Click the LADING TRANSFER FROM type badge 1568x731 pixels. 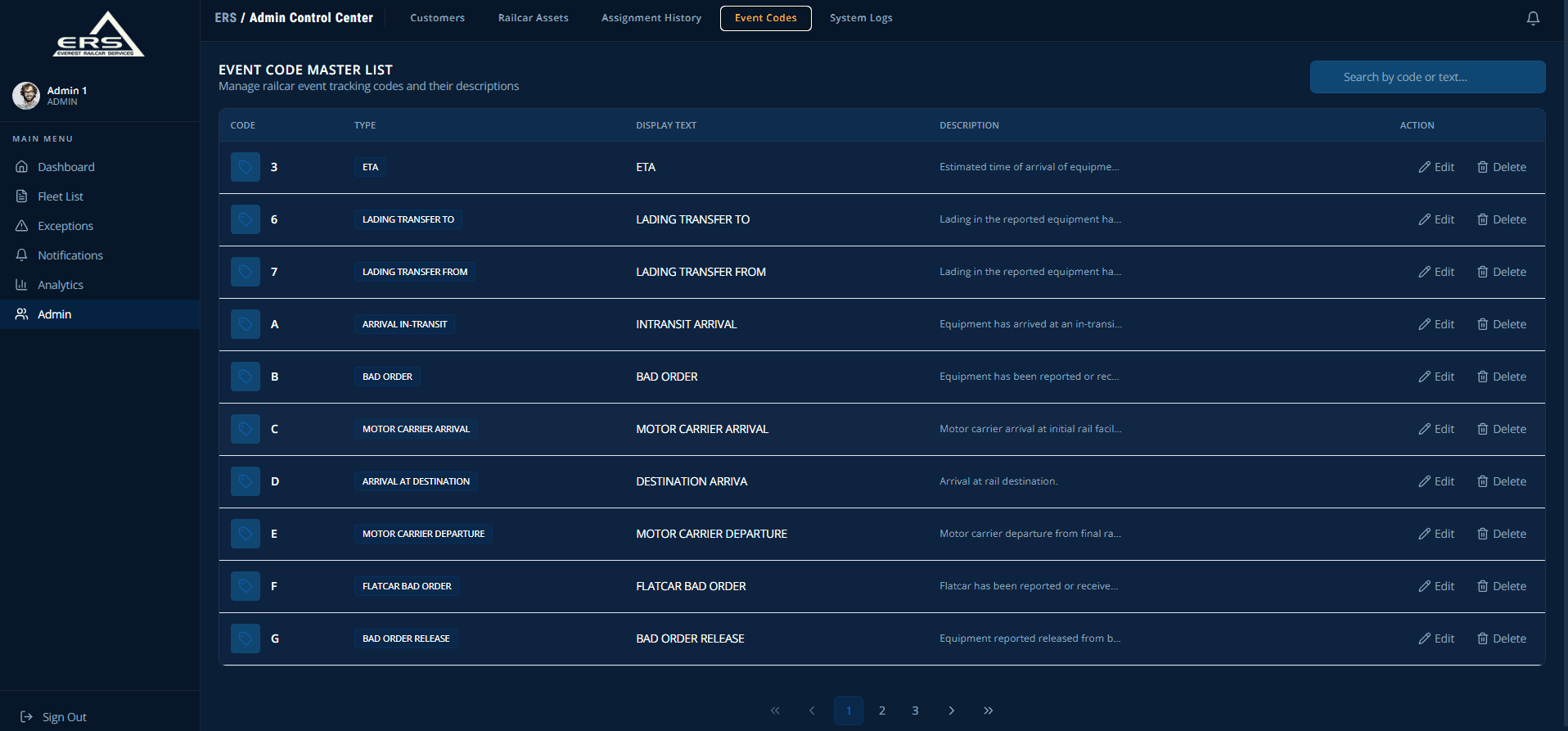click(415, 272)
